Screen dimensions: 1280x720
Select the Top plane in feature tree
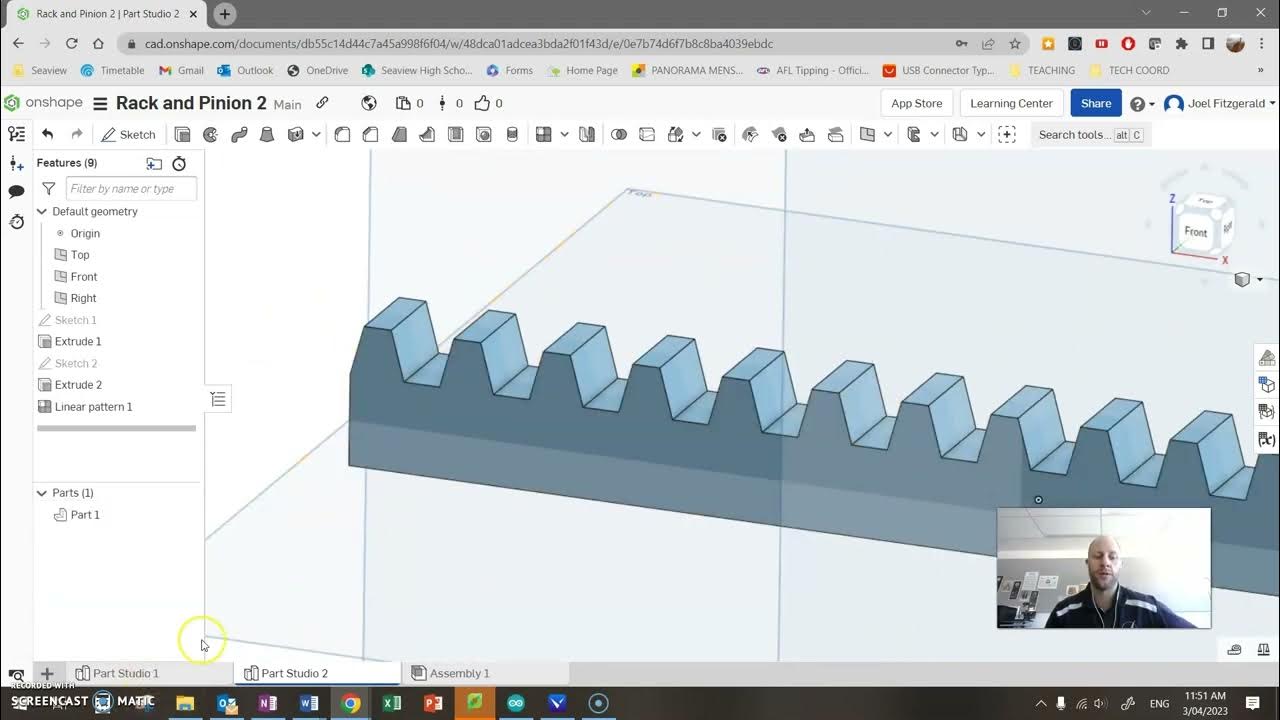80,255
